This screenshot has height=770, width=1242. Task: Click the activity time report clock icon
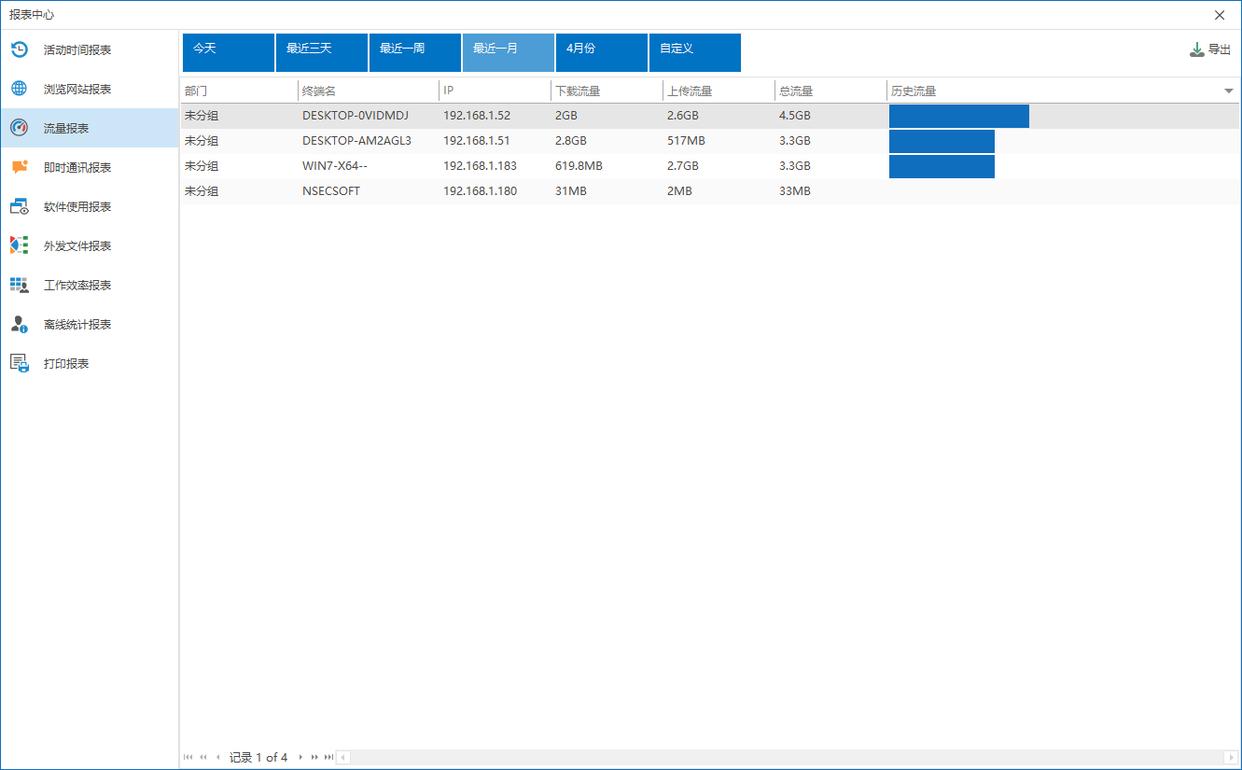[19, 50]
